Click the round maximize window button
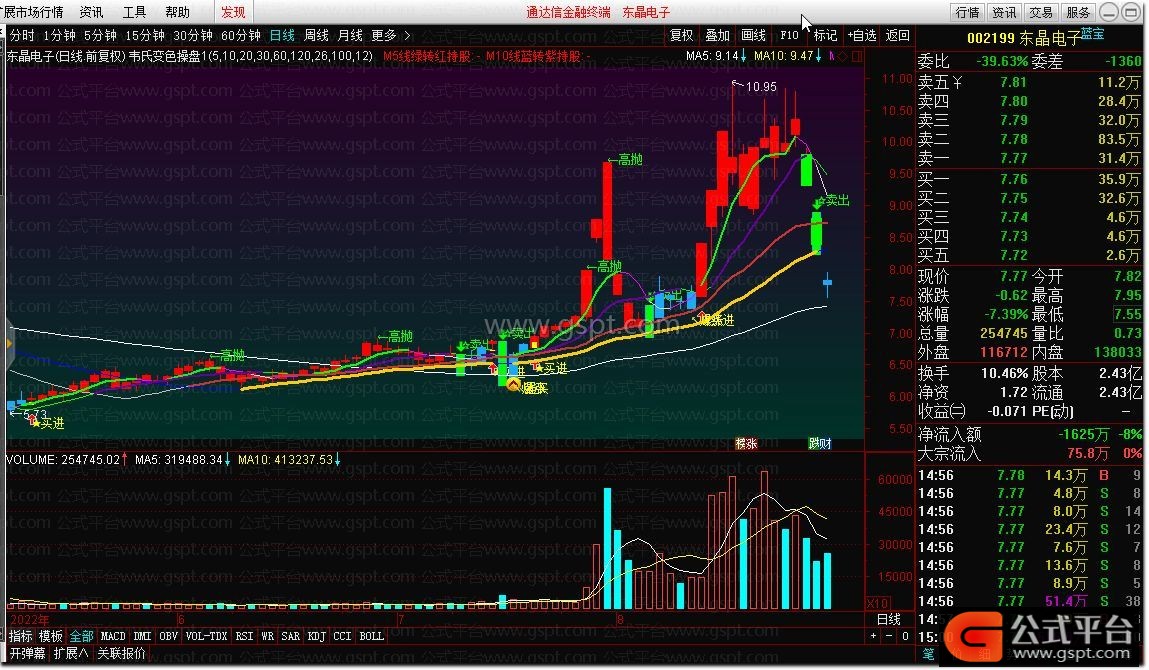Screen dimensions: 1149x670 click(1130, 12)
